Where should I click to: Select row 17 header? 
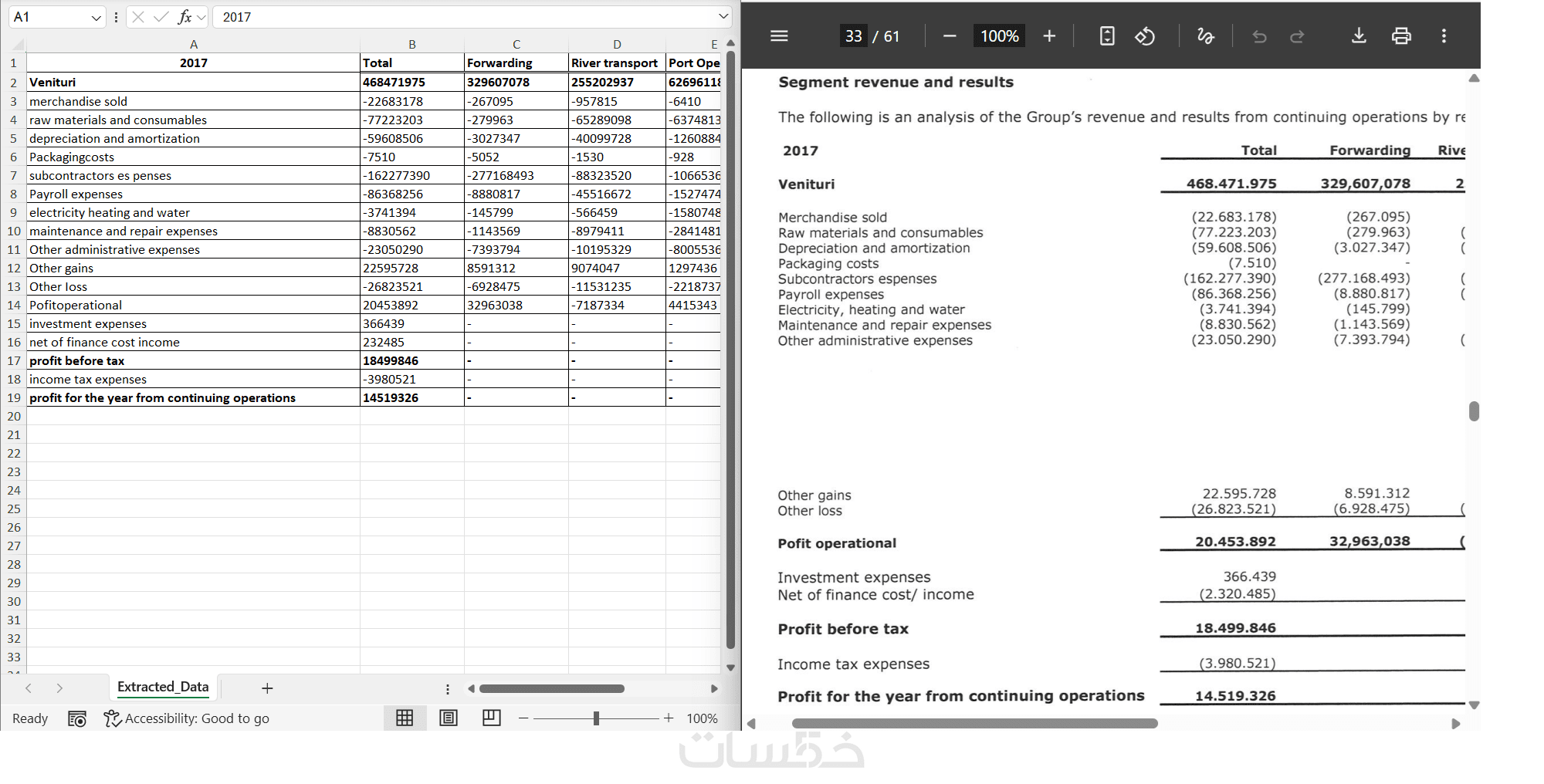tap(14, 360)
